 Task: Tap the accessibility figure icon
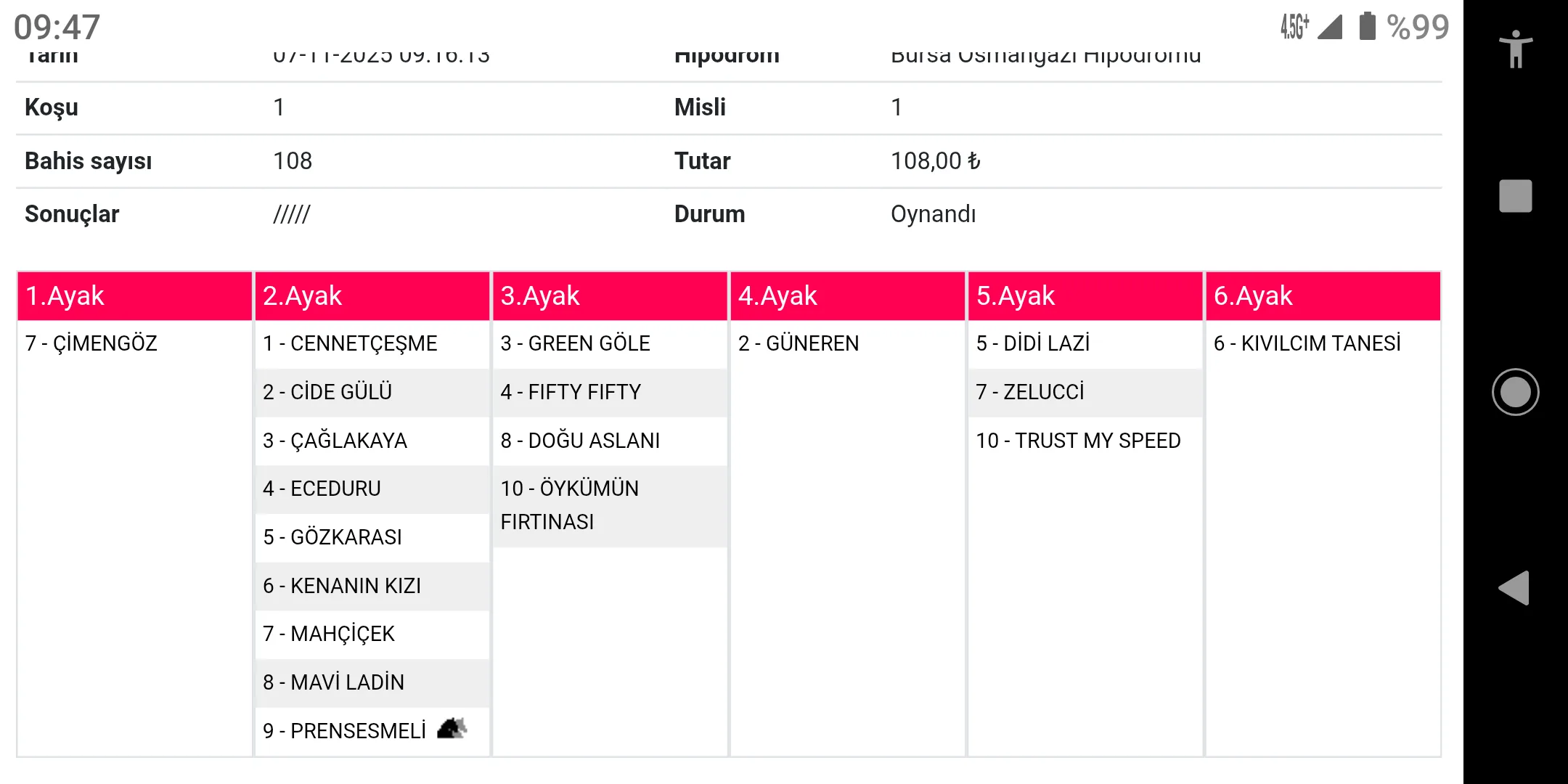point(1516,49)
